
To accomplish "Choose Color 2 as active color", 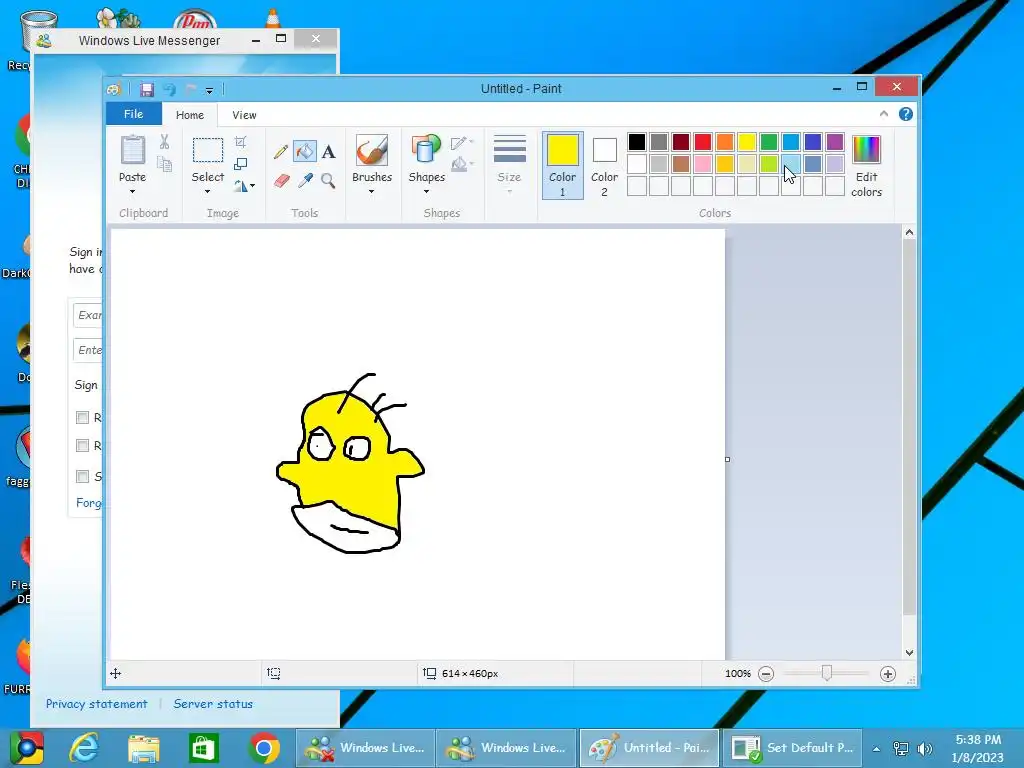I will (604, 166).
